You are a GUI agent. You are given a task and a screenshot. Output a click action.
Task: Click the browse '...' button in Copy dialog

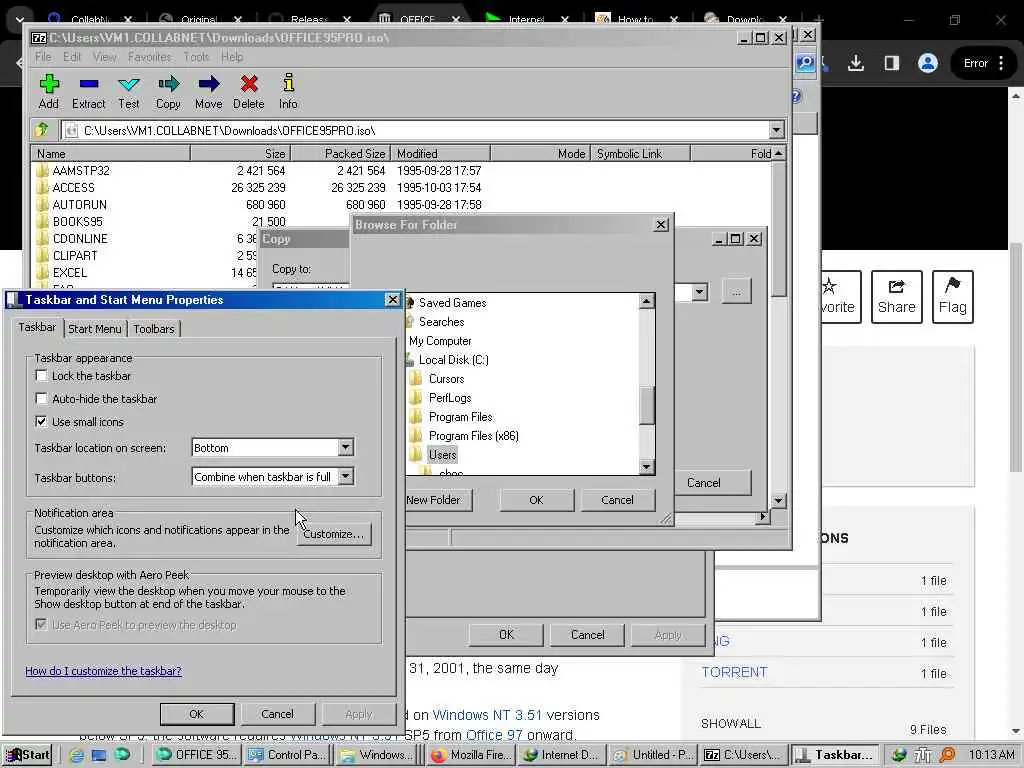tap(736, 291)
